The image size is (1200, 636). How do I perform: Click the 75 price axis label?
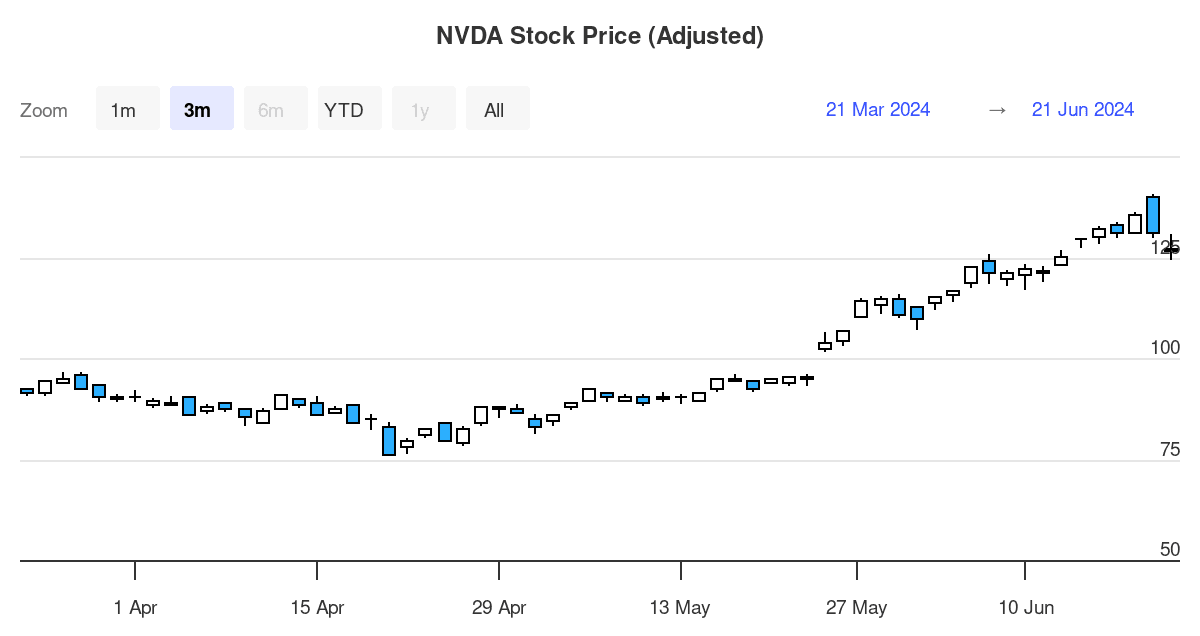[1169, 449]
